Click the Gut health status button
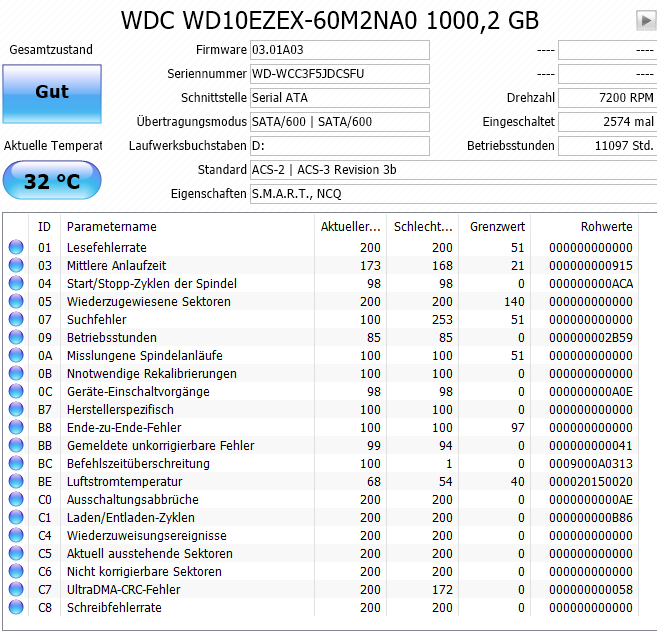 [52, 94]
